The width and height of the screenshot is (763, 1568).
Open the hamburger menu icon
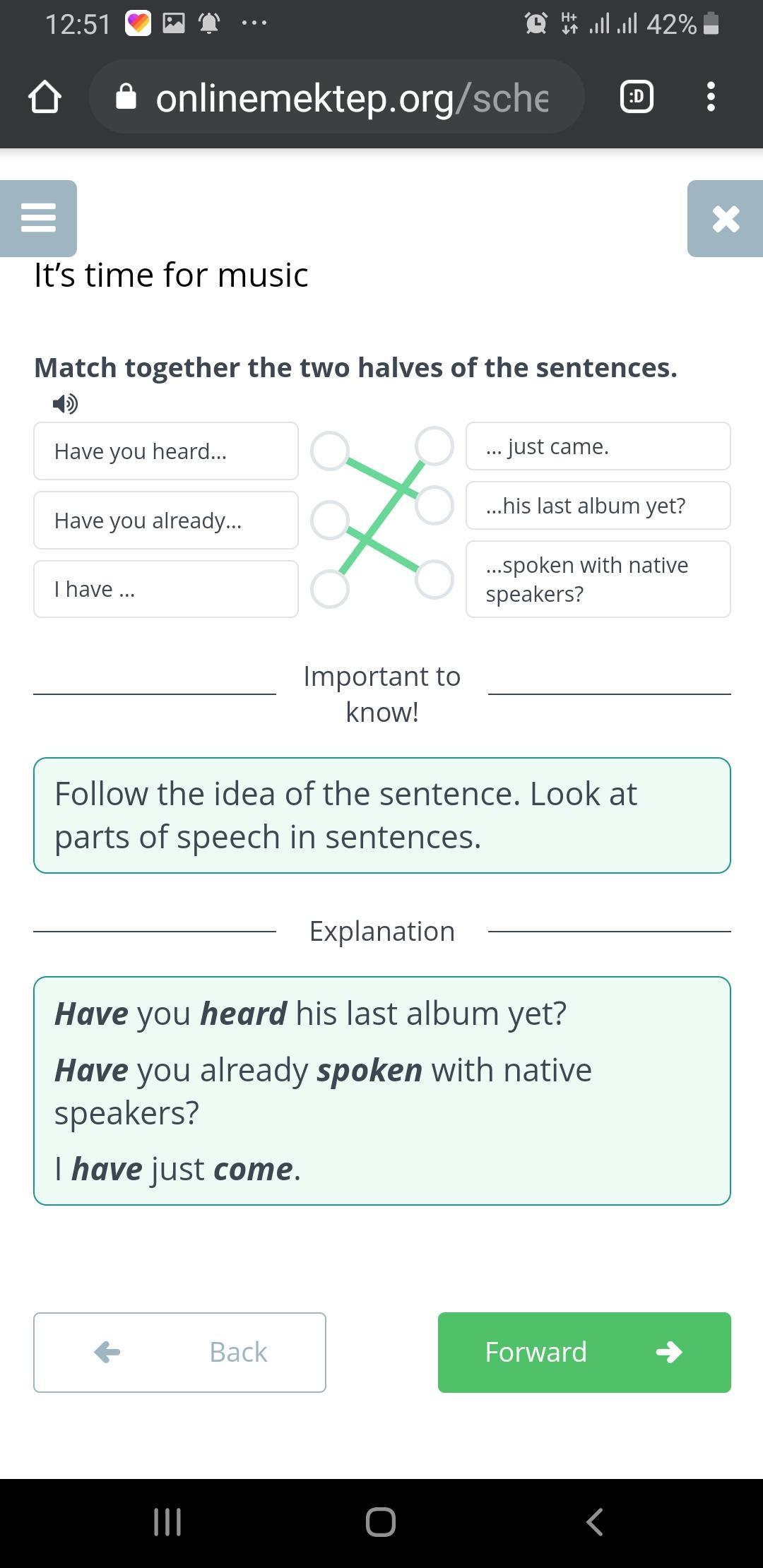[x=38, y=218]
